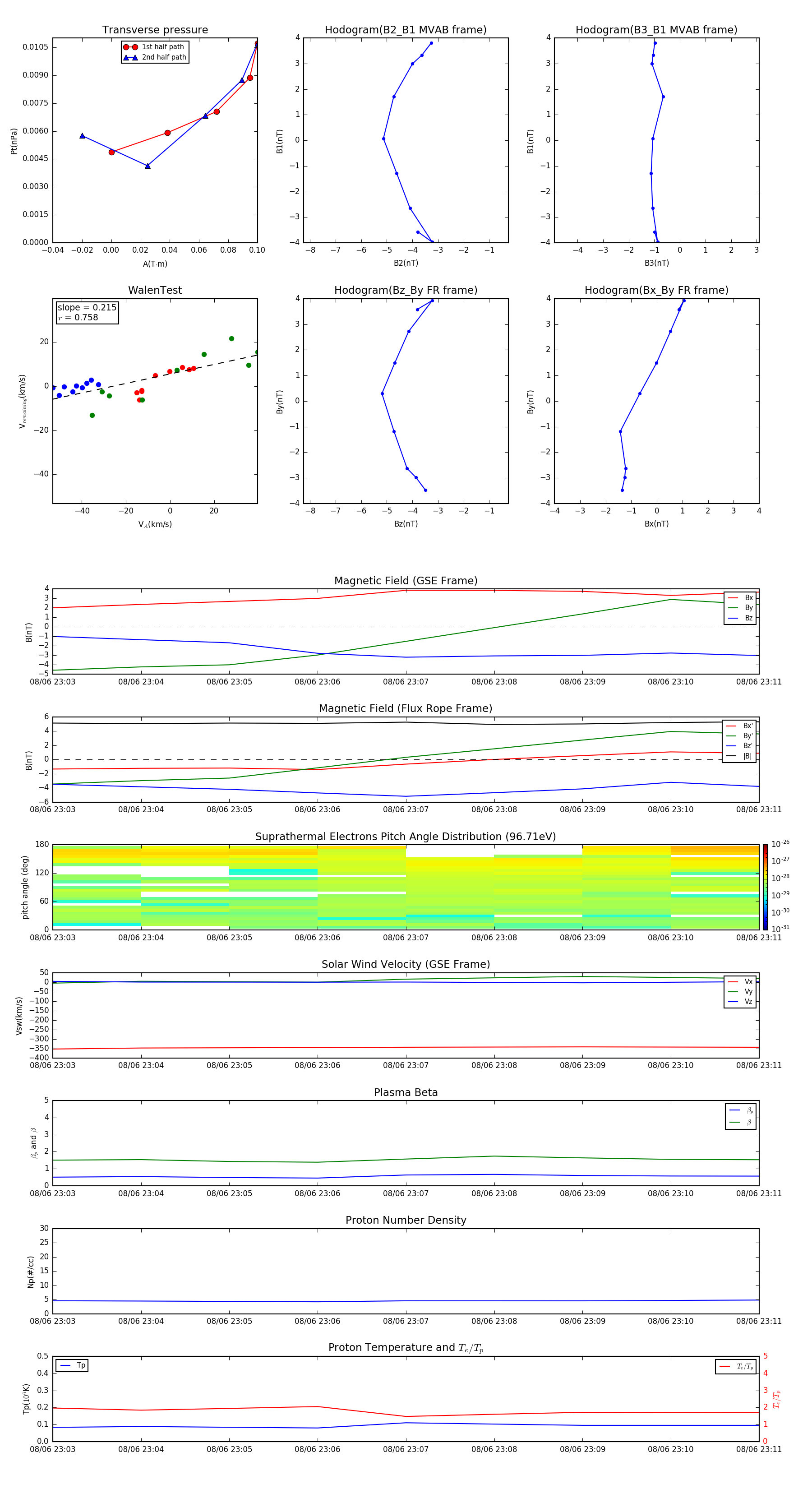Click the WalenTest plot title
812x1489 pixels.
pyautogui.click(x=155, y=290)
